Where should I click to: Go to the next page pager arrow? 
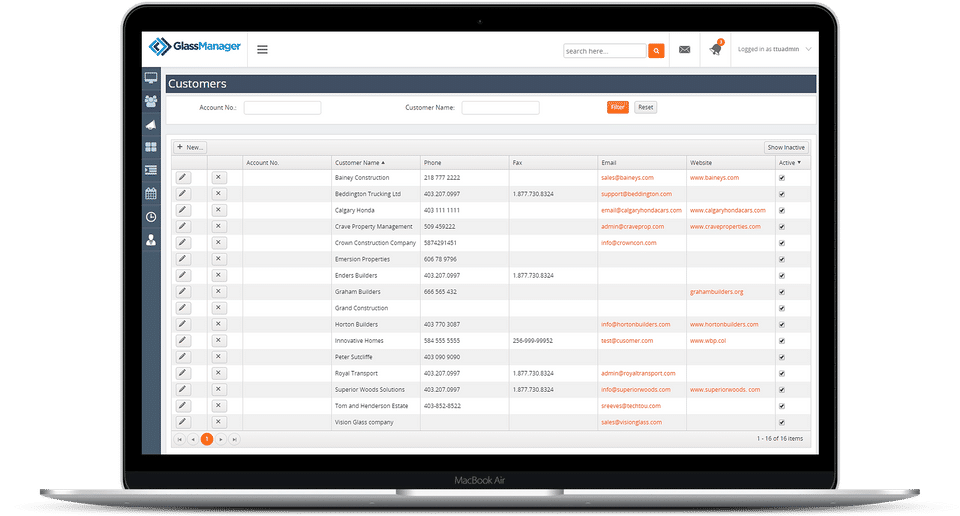click(x=221, y=439)
